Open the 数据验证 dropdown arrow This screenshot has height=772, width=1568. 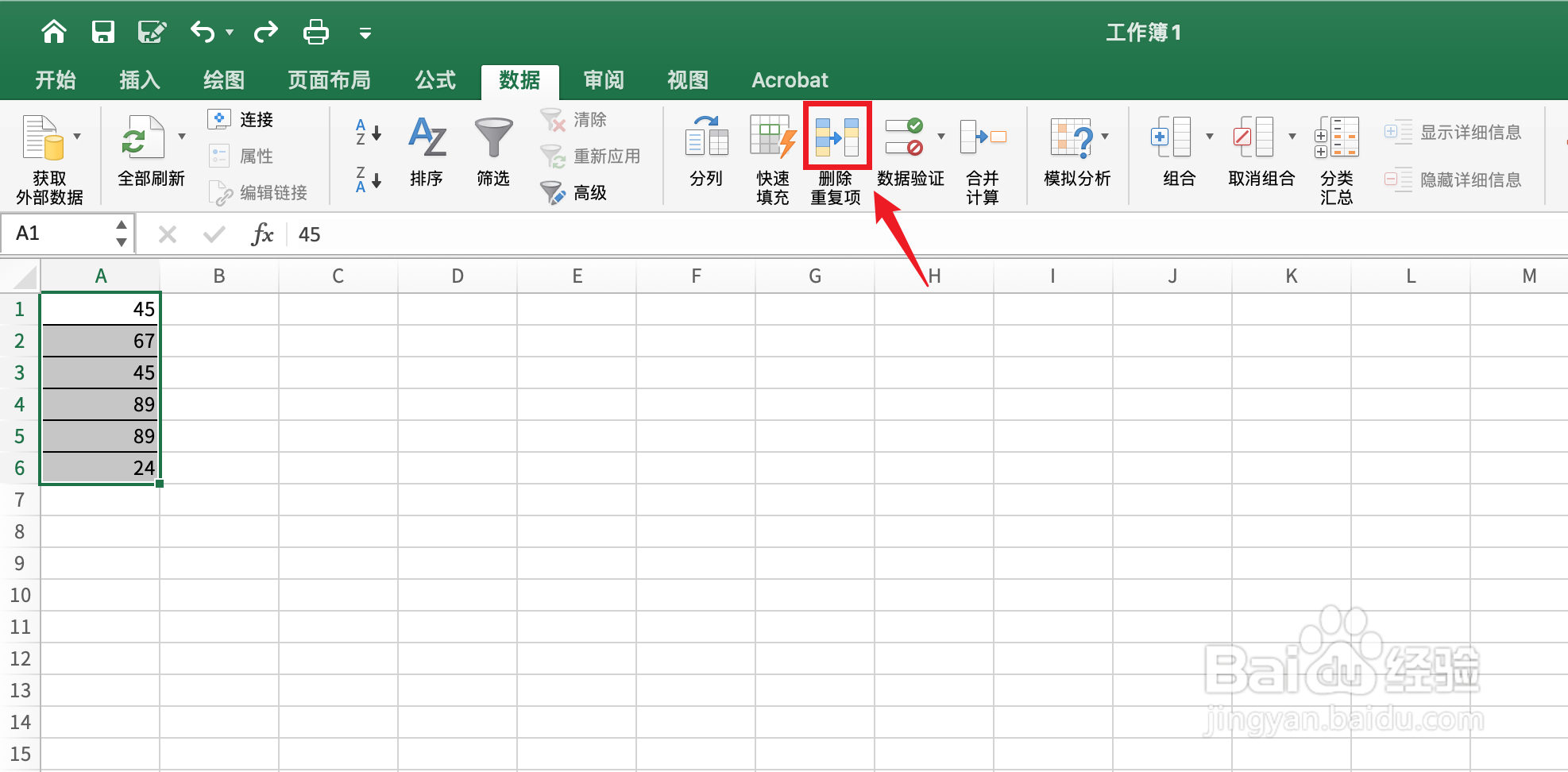pyautogui.click(x=940, y=135)
